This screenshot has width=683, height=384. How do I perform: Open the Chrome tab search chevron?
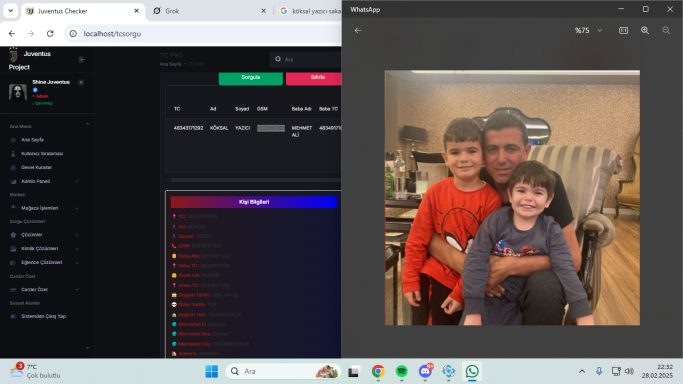10,10
